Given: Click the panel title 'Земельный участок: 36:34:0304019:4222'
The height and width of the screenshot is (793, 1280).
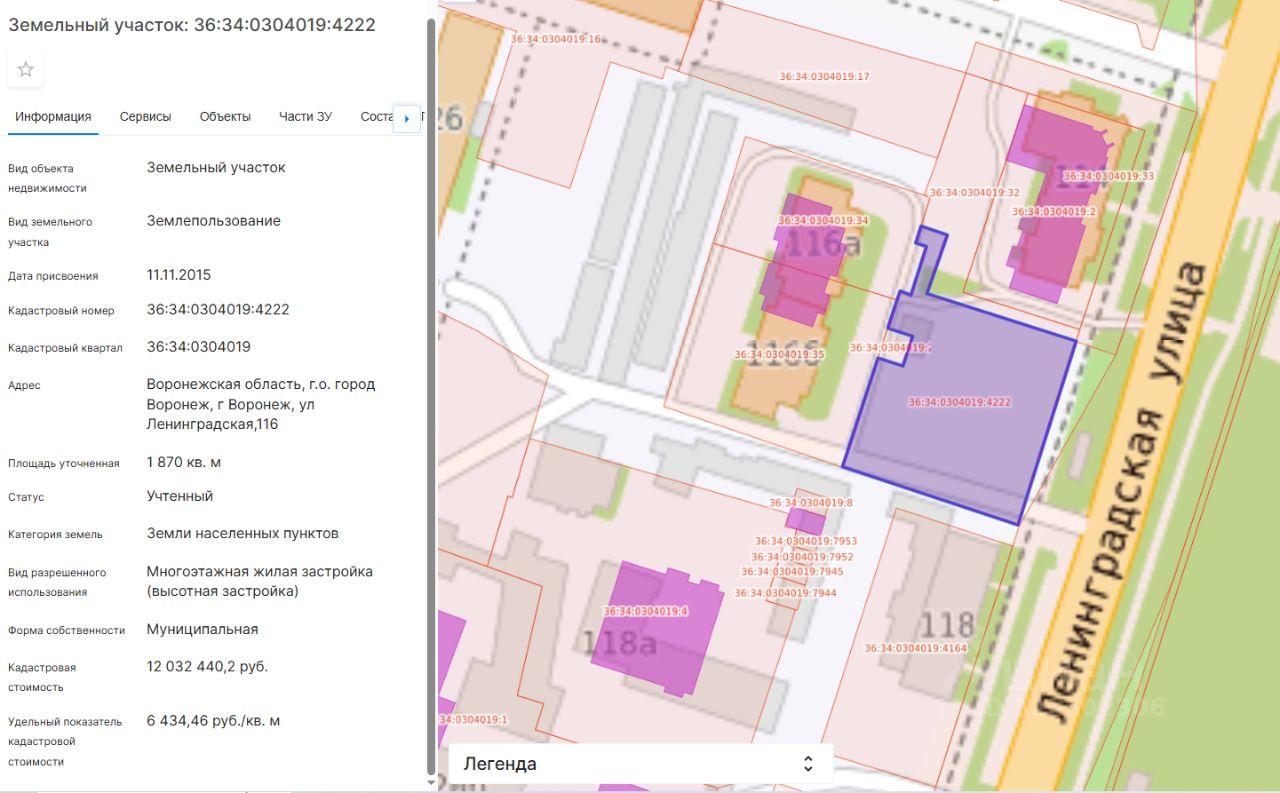Looking at the screenshot, I should click(192, 25).
